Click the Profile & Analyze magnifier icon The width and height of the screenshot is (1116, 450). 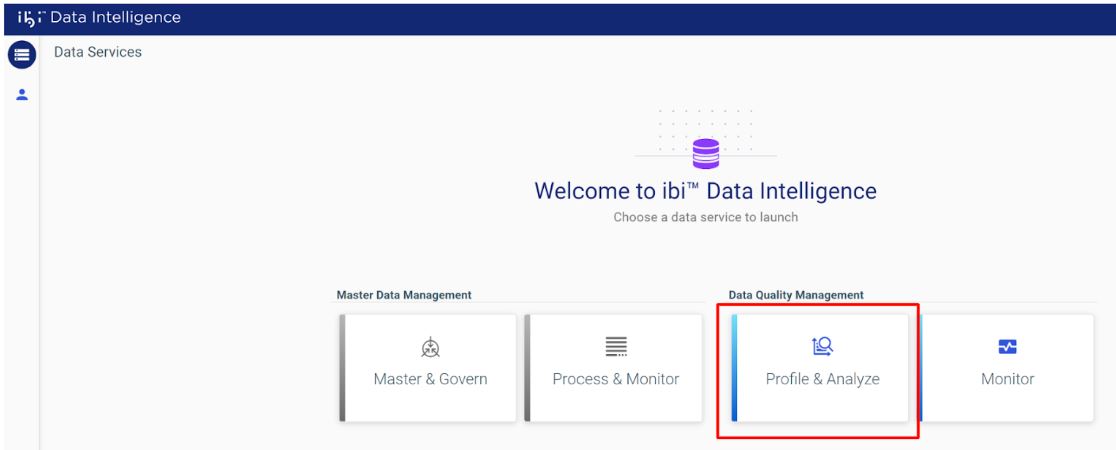(823, 347)
